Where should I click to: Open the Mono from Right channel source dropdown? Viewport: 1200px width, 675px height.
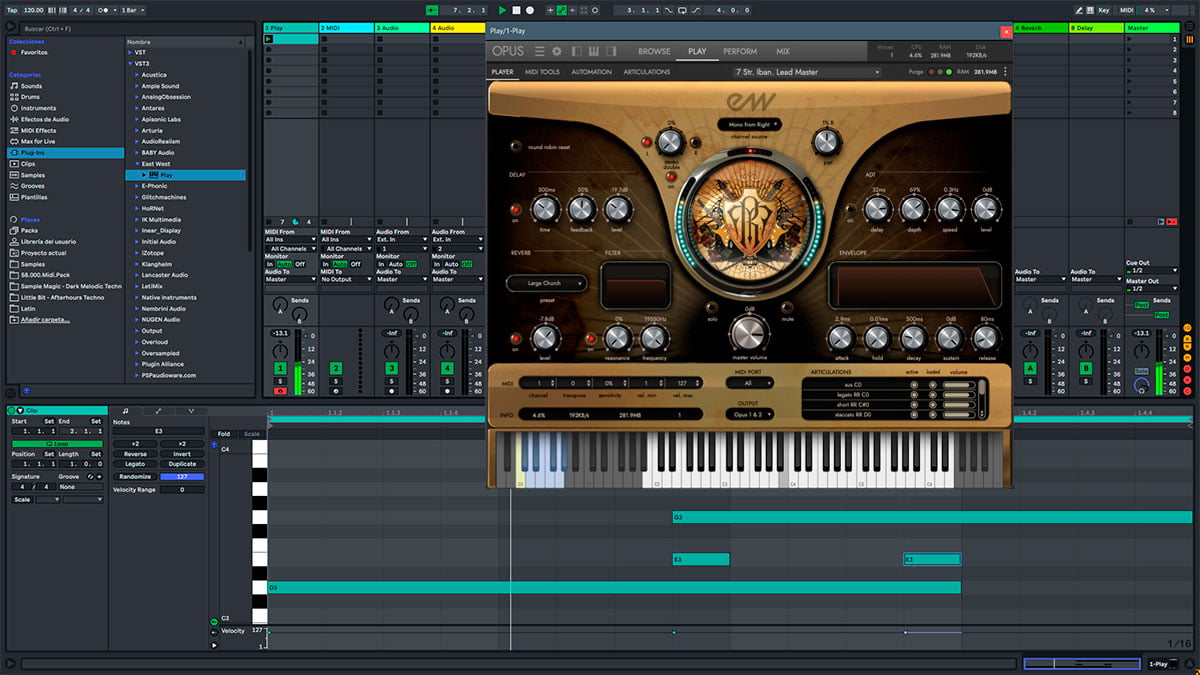[749, 125]
